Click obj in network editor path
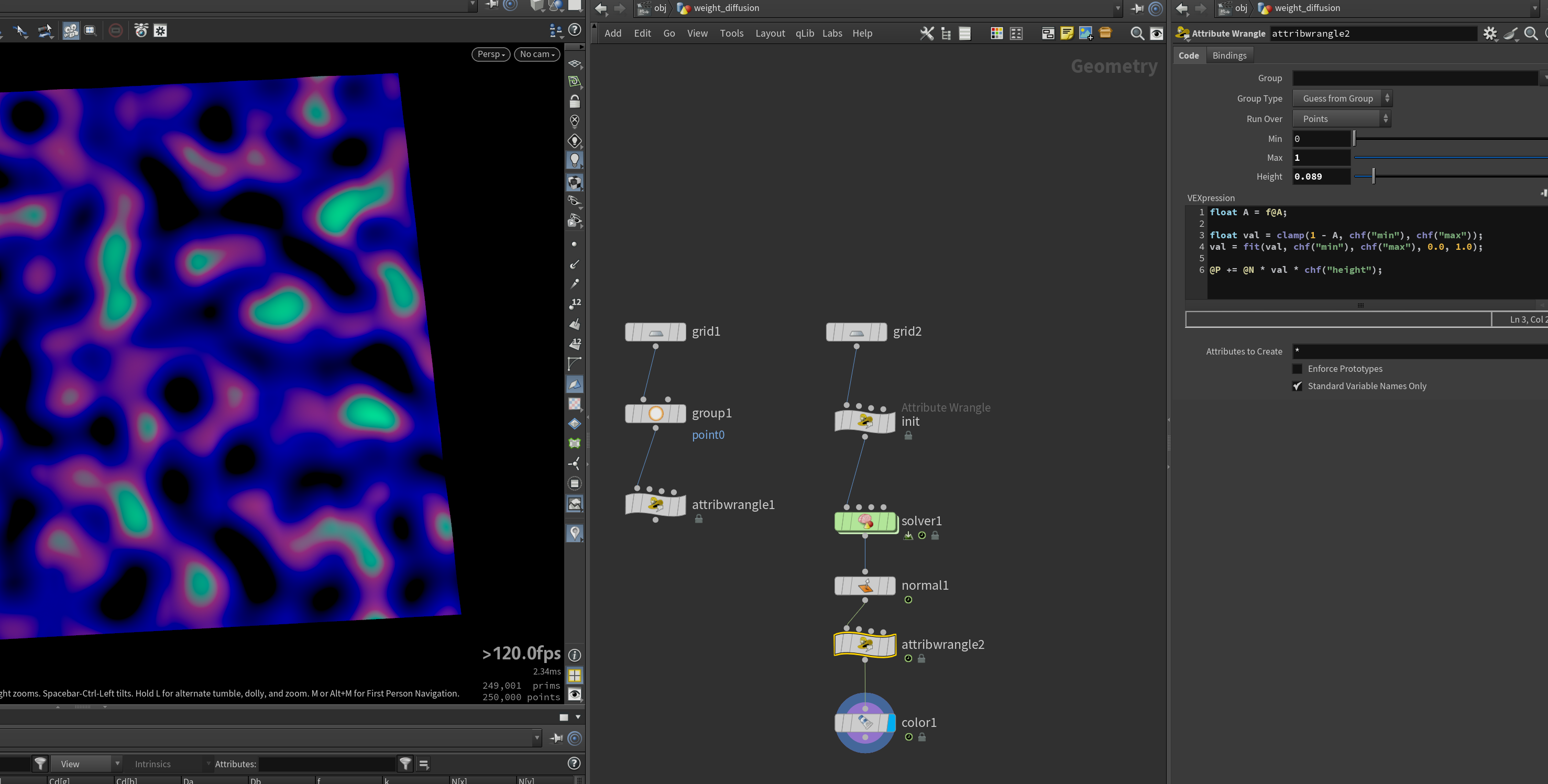Screen dimensions: 1548x784 pos(660,8)
